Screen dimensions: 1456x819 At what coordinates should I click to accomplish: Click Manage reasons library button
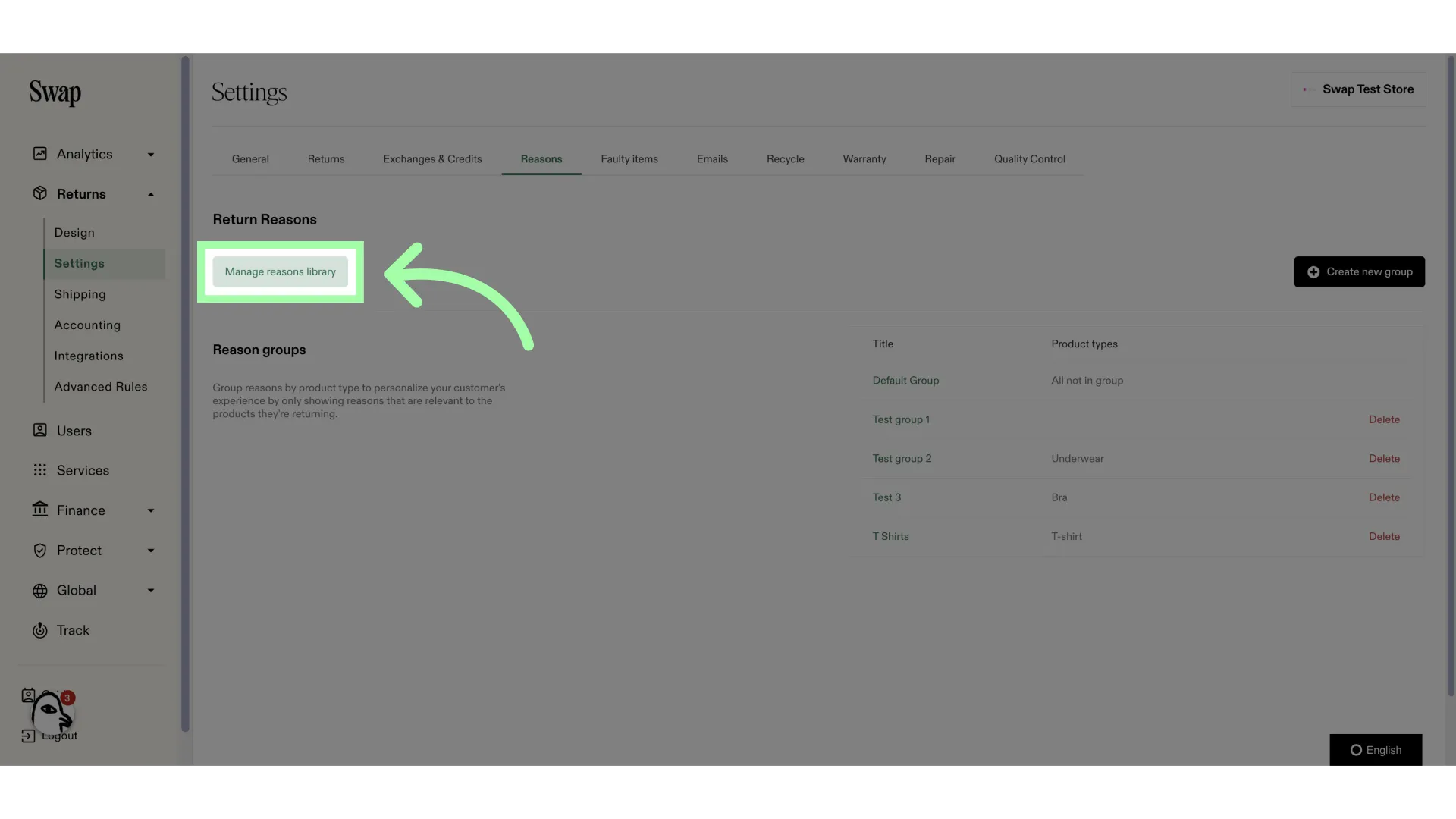281,272
